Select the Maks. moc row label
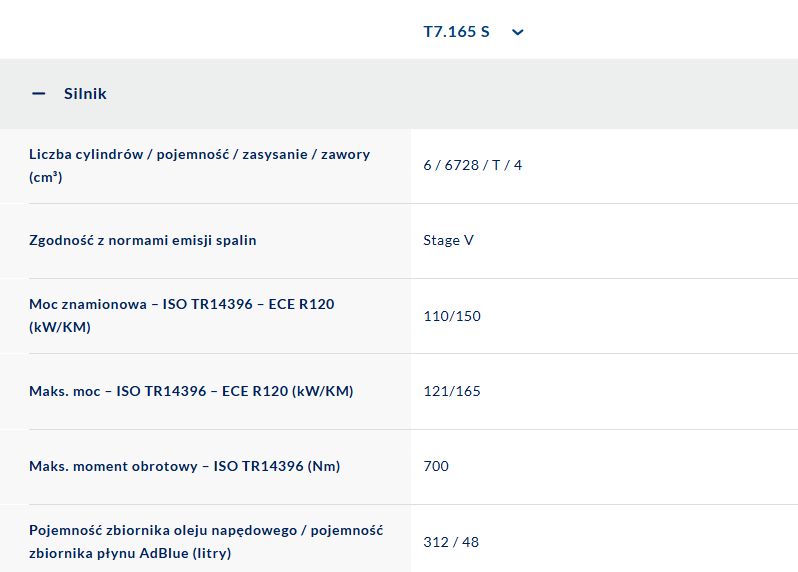This screenshot has height=572, width=798. point(191,391)
